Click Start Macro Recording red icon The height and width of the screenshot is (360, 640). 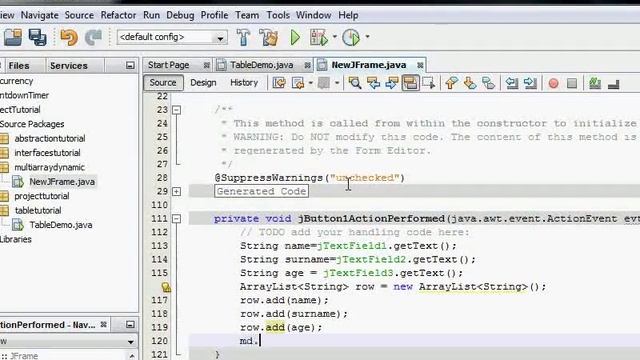pos(553,84)
